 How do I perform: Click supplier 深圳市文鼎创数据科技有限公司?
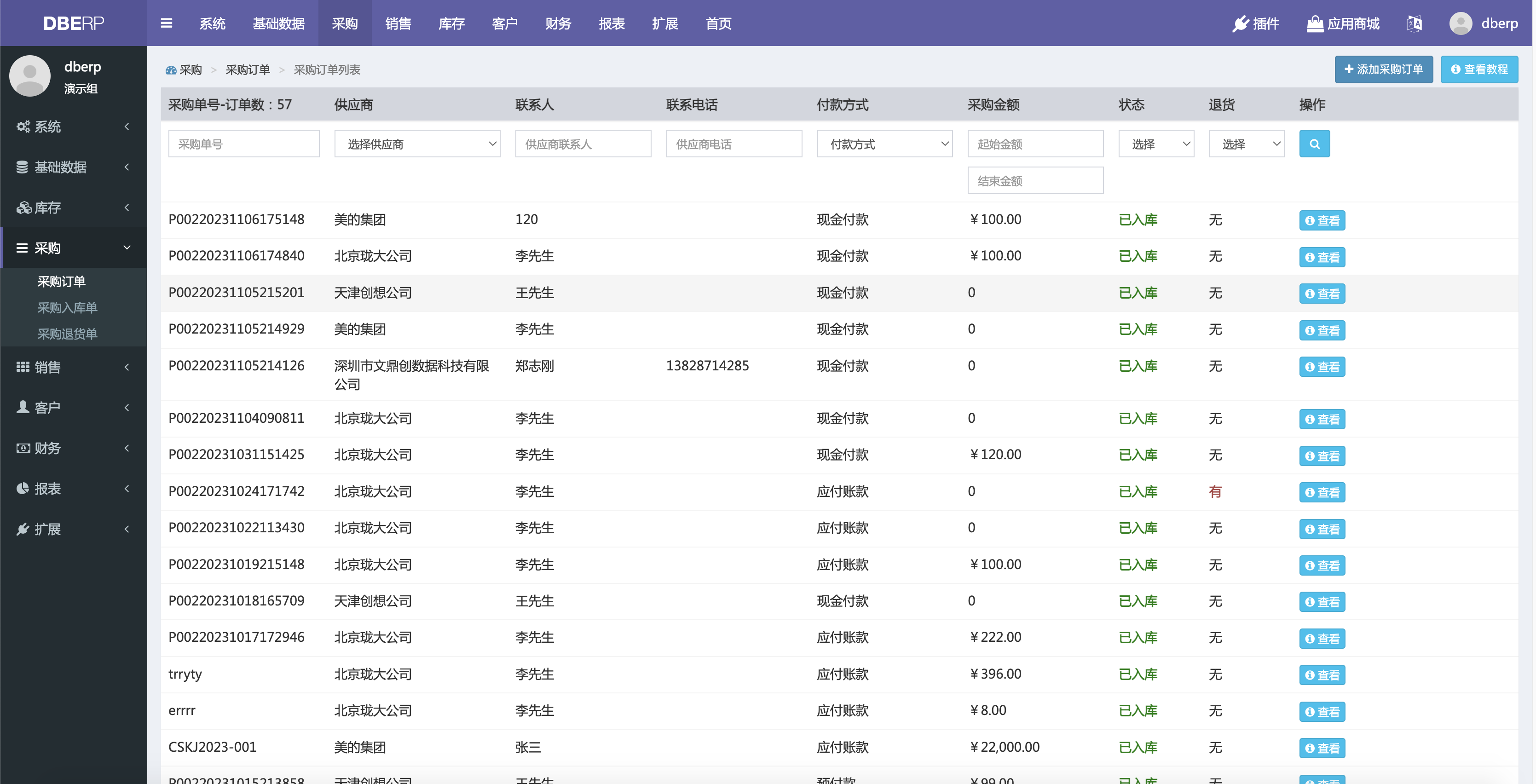pyautogui.click(x=411, y=375)
